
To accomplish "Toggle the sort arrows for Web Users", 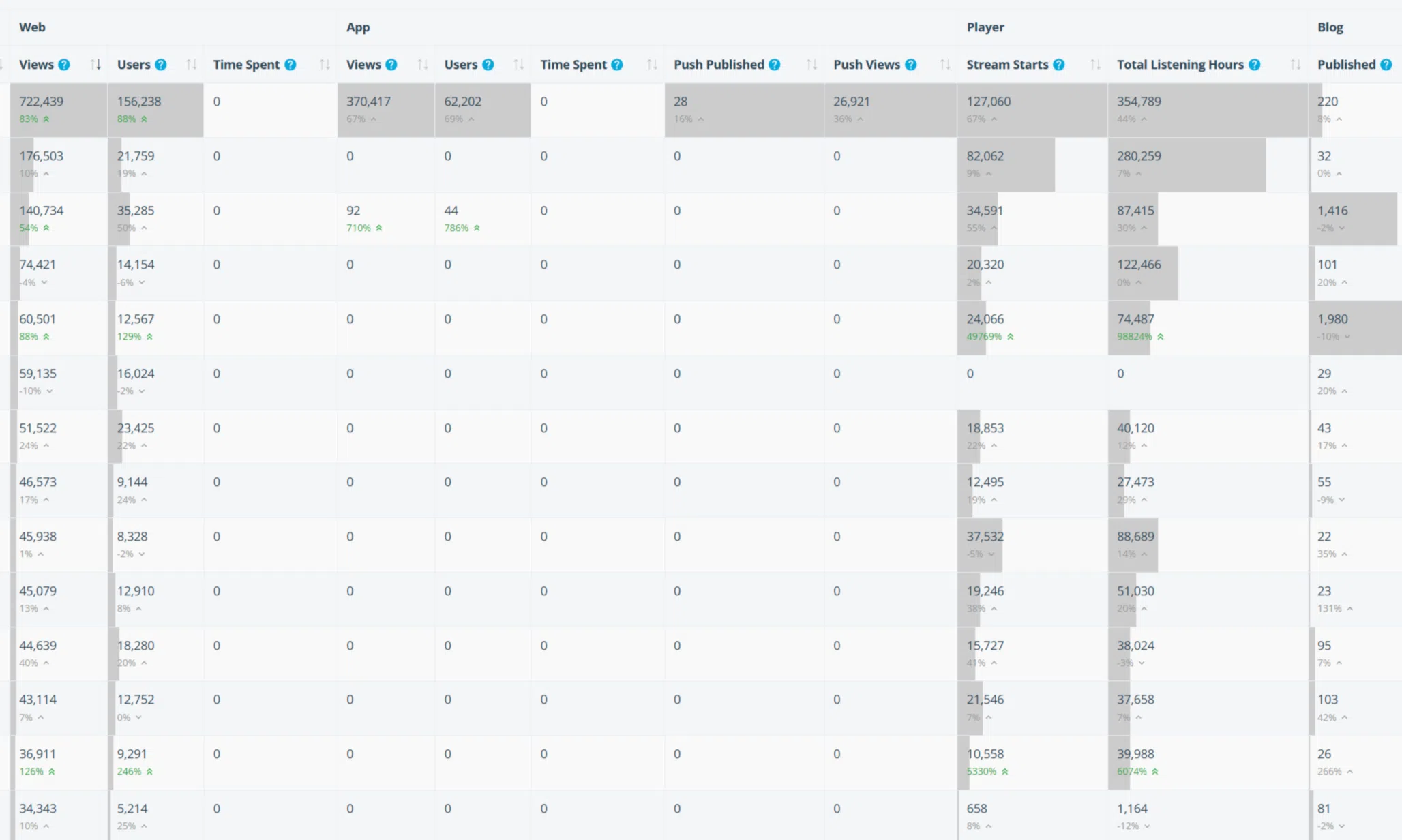I will pyautogui.click(x=192, y=65).
